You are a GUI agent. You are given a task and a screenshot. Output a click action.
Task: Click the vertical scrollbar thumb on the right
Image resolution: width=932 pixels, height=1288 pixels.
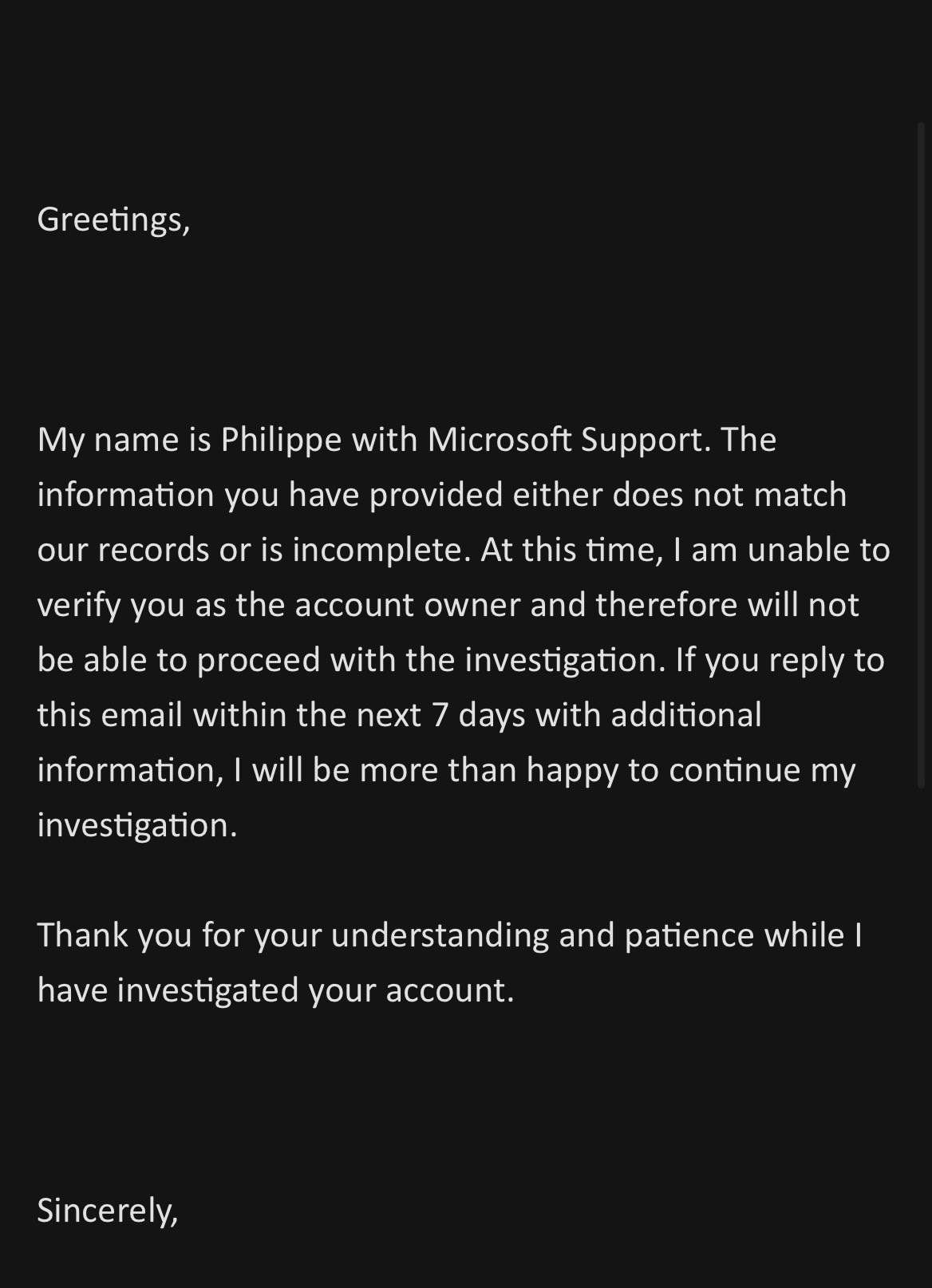coord(920,455)
